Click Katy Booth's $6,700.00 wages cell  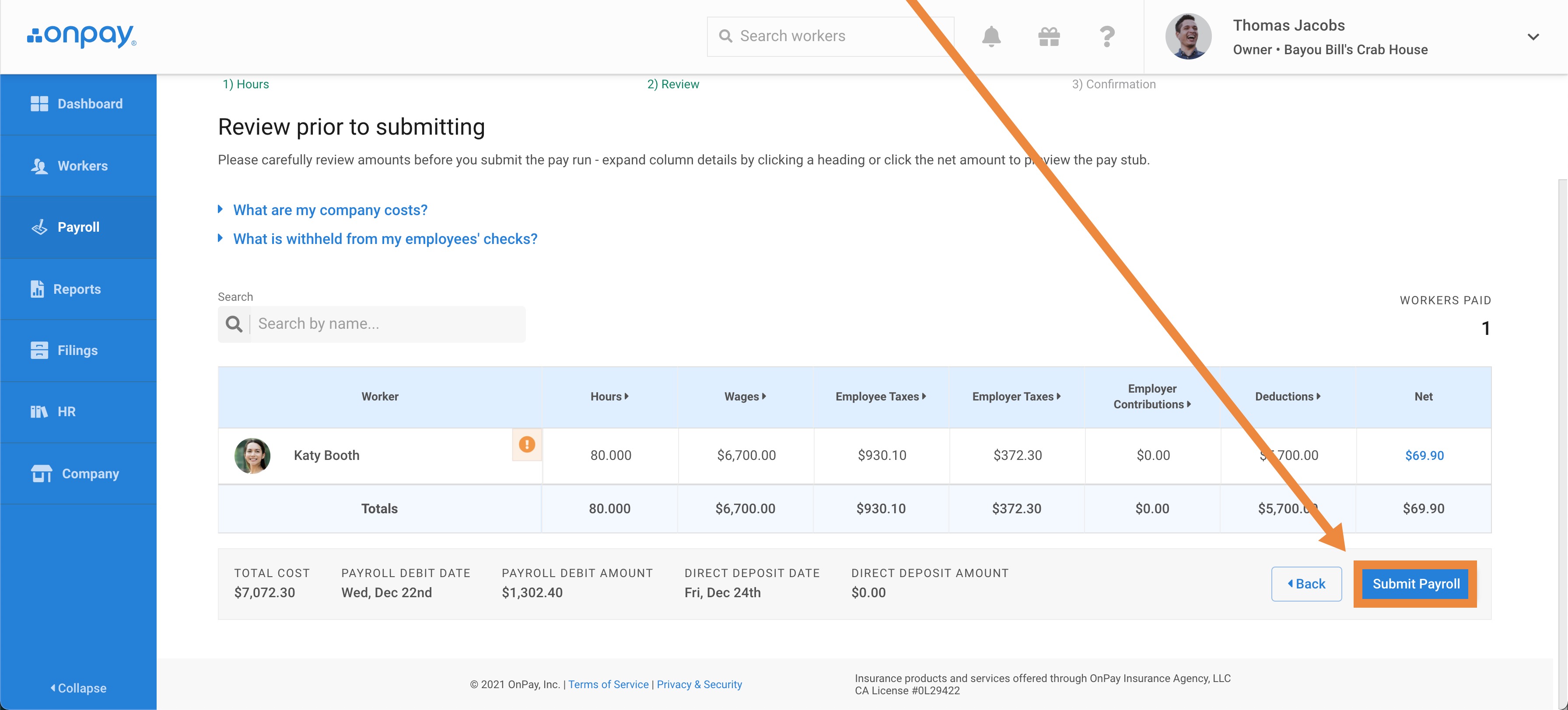746,456
